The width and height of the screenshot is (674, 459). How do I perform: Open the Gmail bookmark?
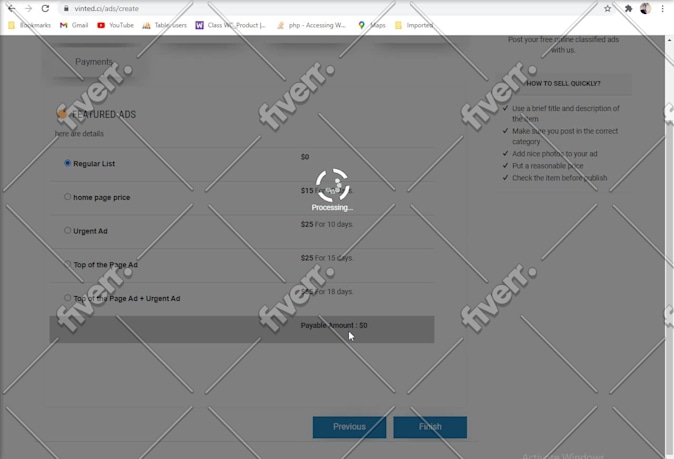point(74,25)
